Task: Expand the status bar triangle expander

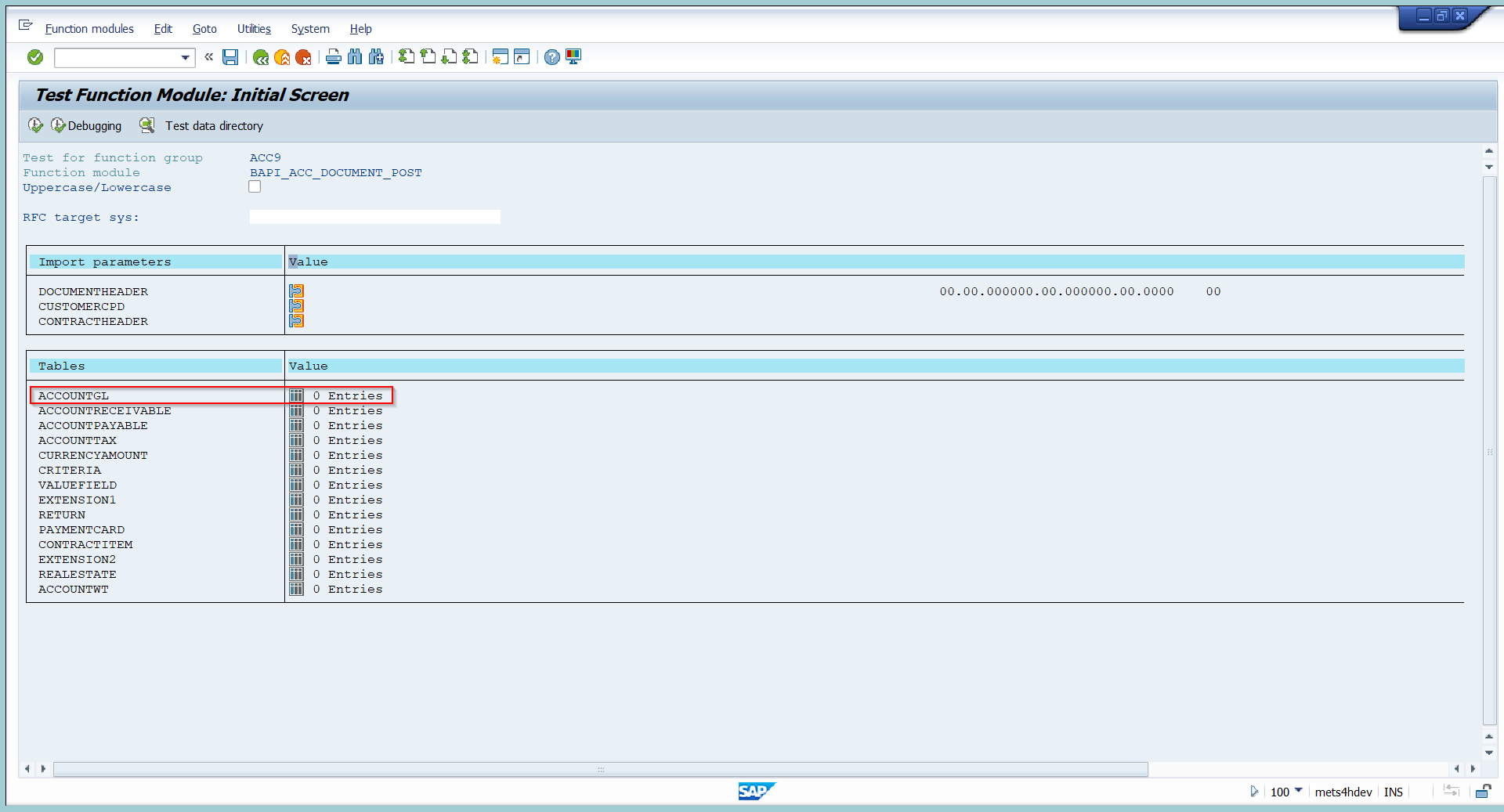Action: point(1254,792)
